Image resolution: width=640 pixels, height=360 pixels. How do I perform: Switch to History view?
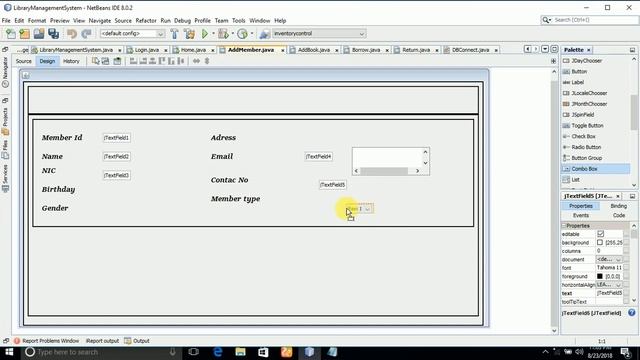tap(71, 61)
